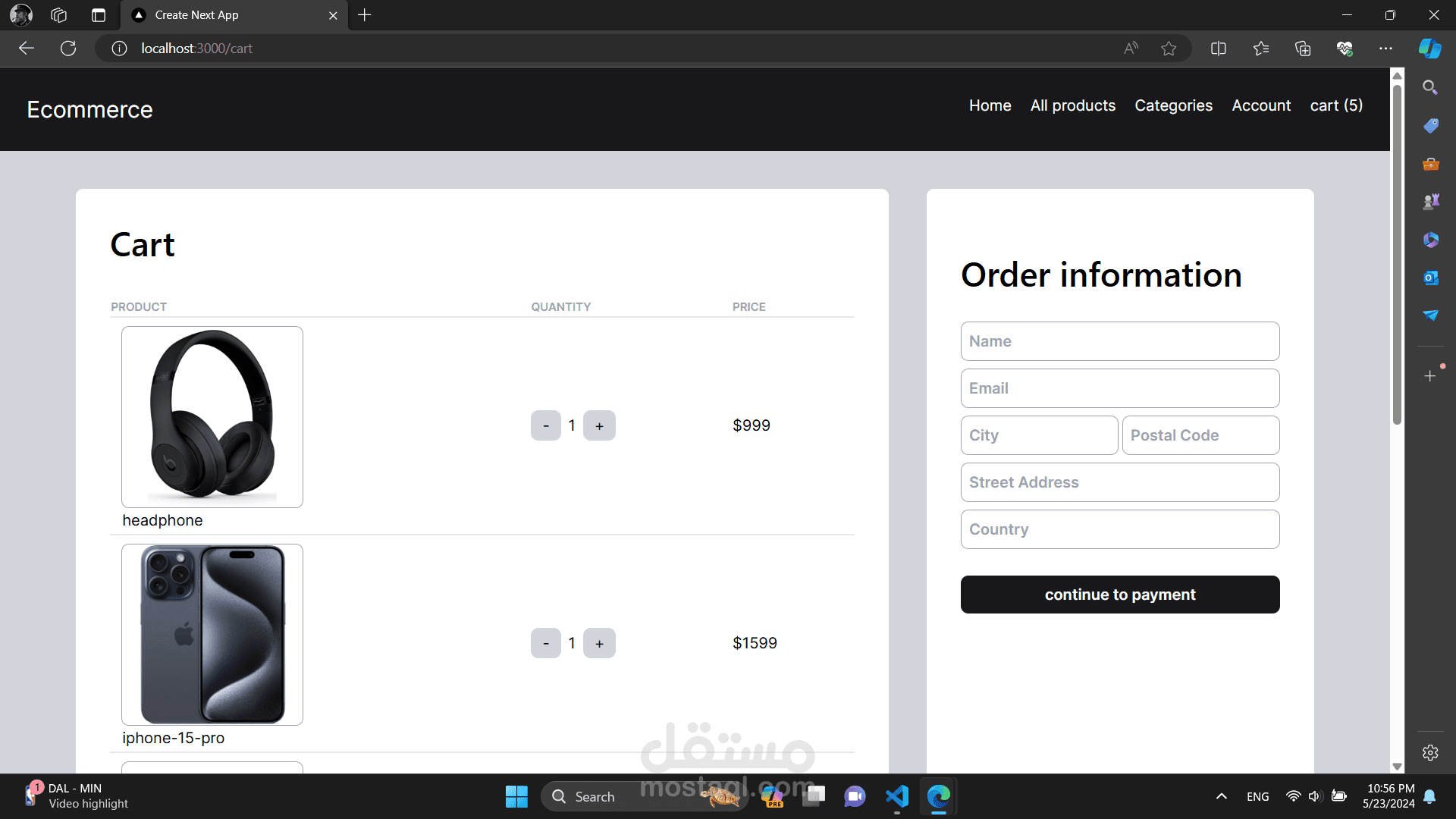Open the cart (5) link
This screenshot has width=1456, height=819.
click(1336, 106)
